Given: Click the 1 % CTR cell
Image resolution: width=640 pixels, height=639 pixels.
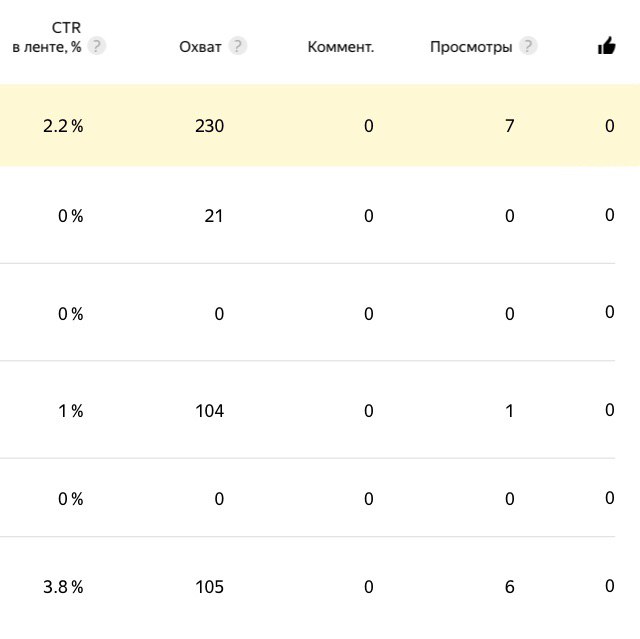Looking at the screenshot, I should [71, 411].
